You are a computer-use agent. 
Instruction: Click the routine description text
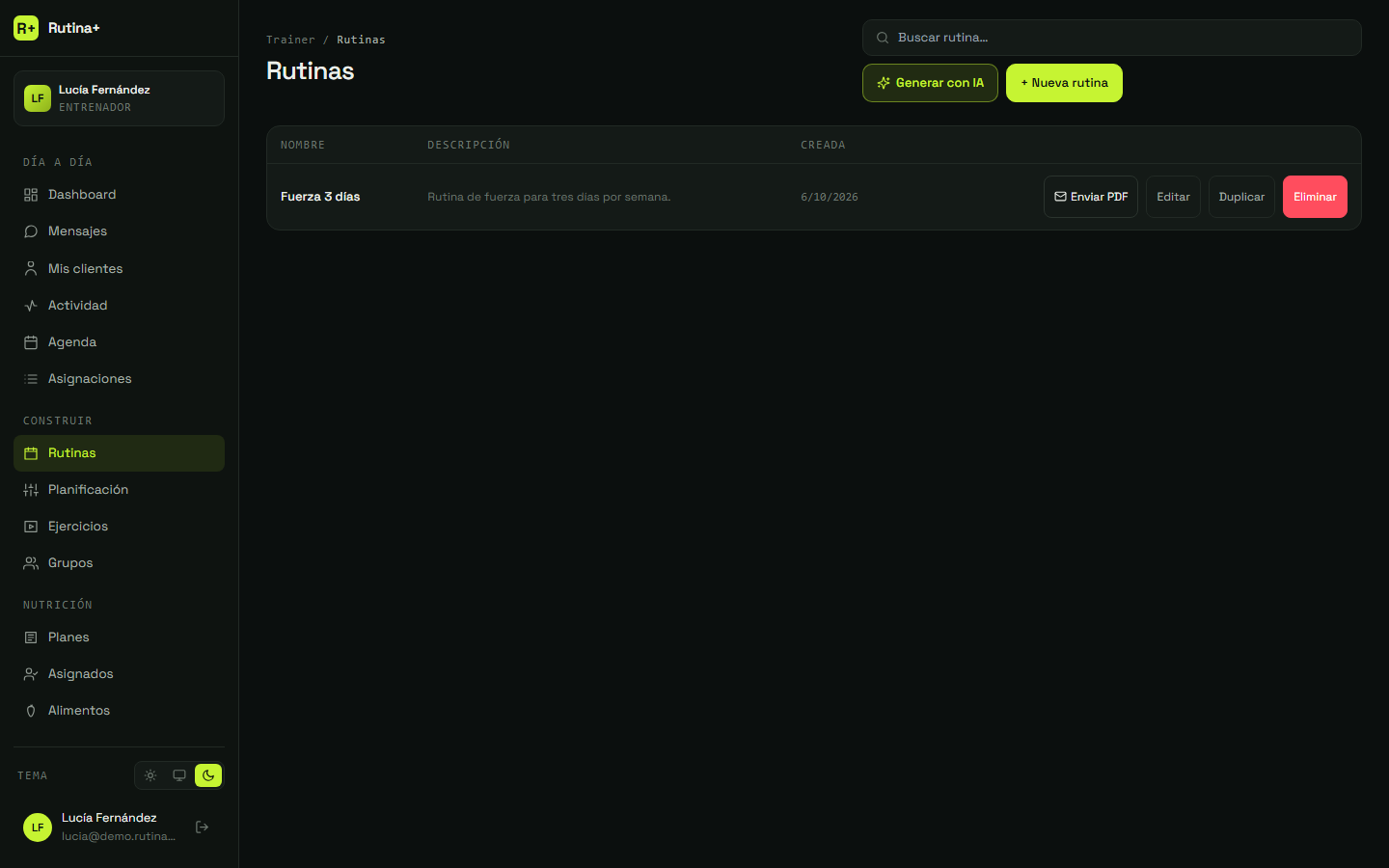click(x=549, y=197)
